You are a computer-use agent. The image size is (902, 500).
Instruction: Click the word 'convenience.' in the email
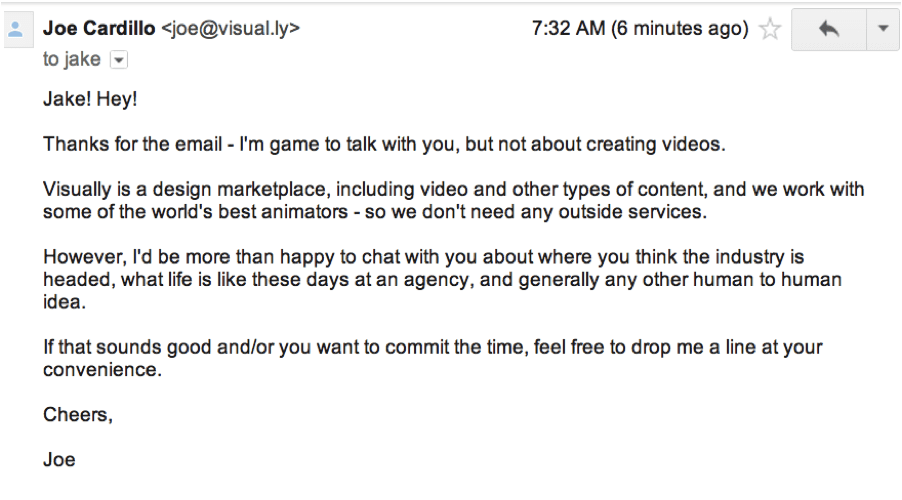102,369
